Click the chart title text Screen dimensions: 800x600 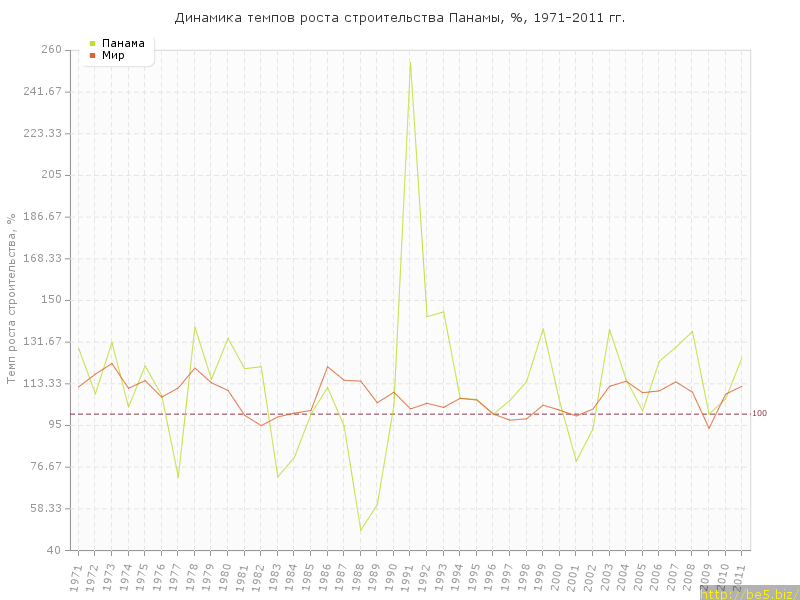pyautogui.click(x=400, y=18)
